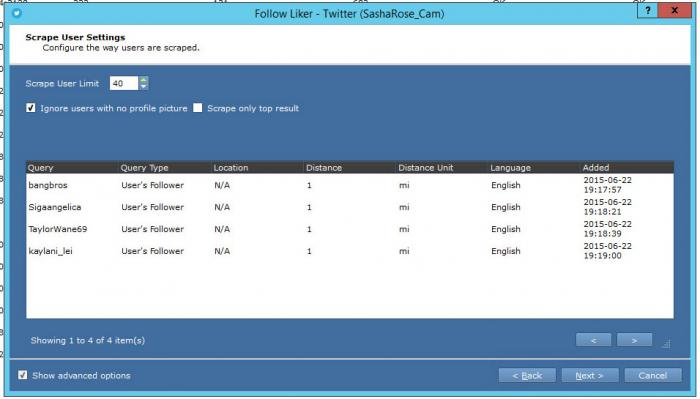
Task: Sort by the Query column header
Action: [x=72, y=167]
